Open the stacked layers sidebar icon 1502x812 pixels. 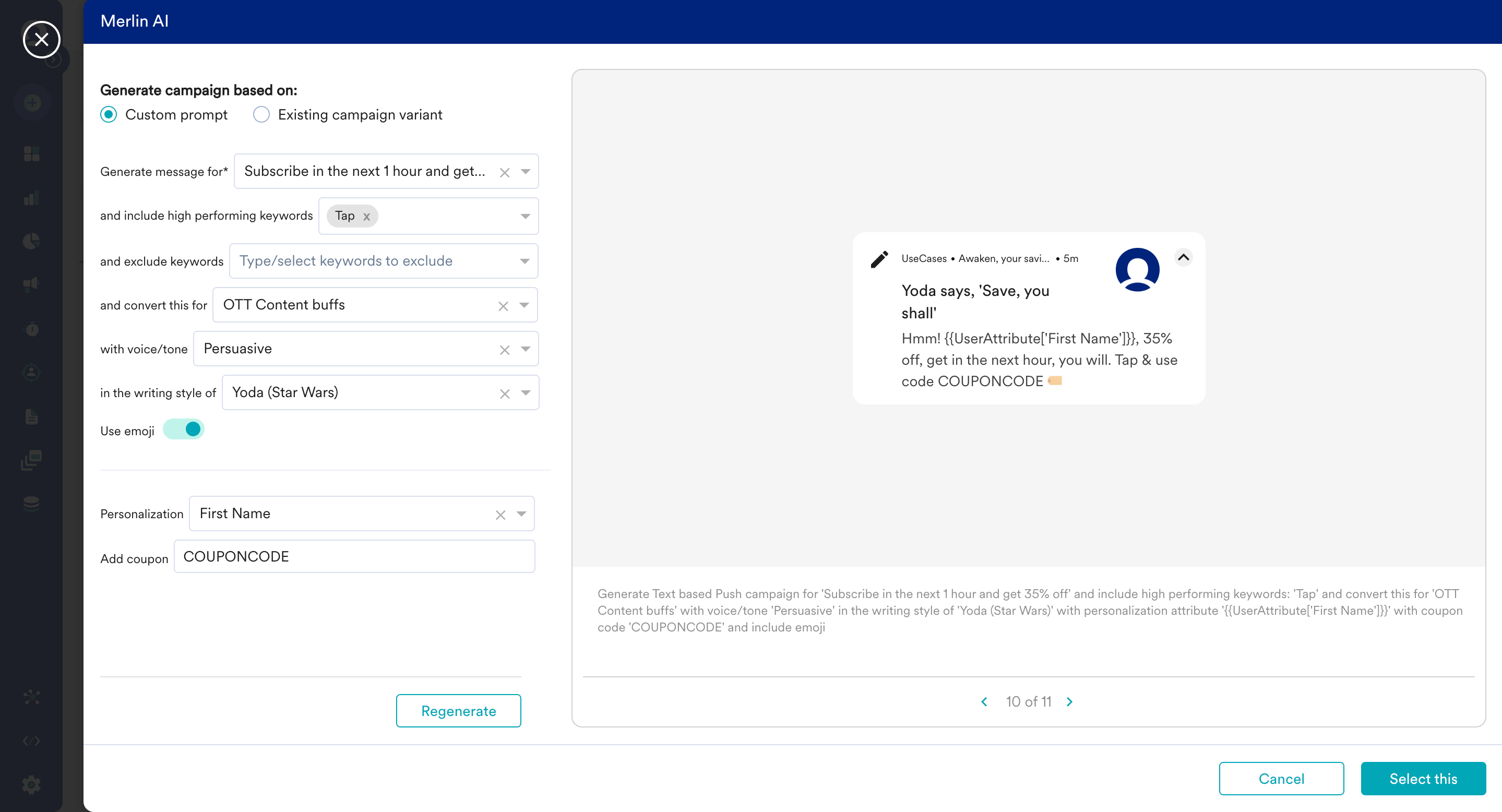(x=31, y=460)
